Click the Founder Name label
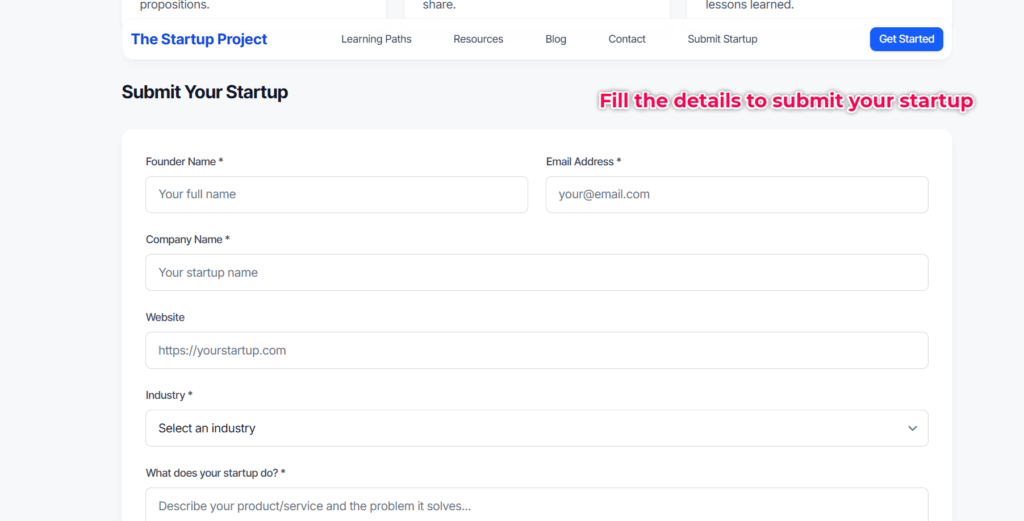Screen dimensions: 1024x521 click(184, 161)
